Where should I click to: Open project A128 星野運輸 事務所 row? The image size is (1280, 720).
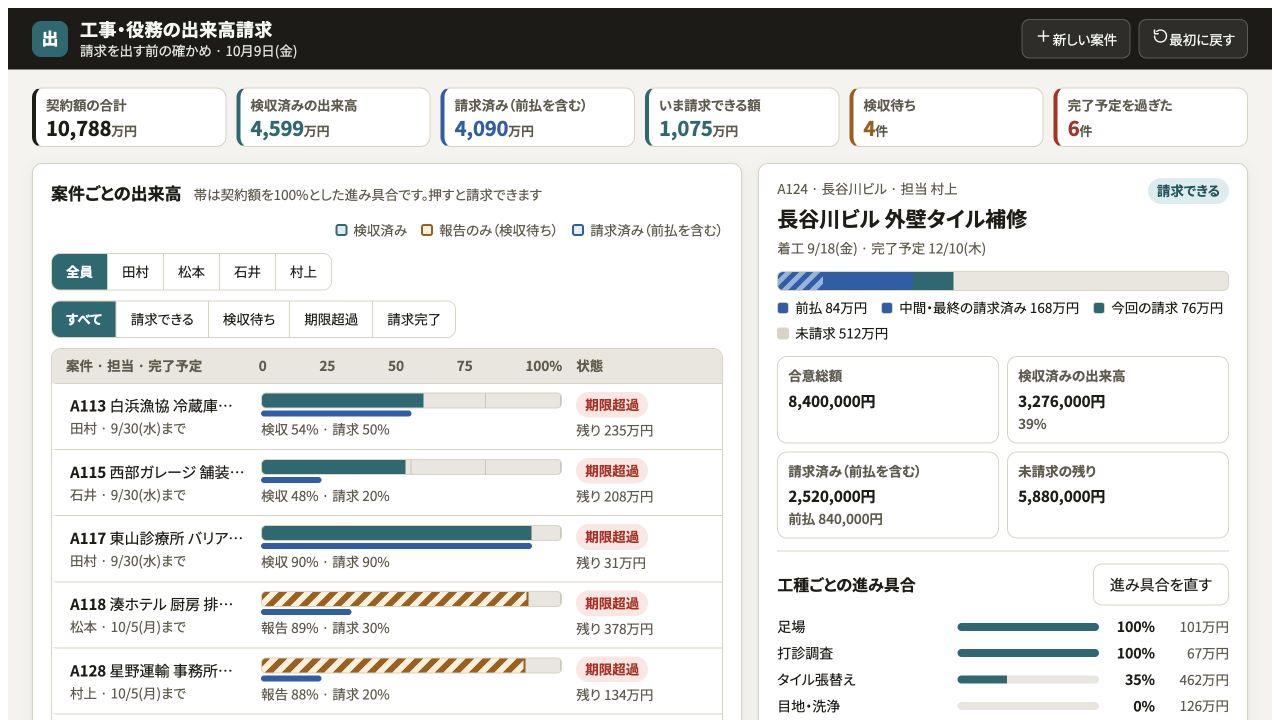point(387,681)
